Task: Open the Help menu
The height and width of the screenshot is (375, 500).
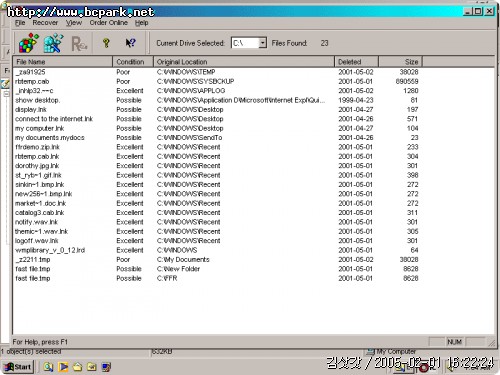Action: pos(141,23)
